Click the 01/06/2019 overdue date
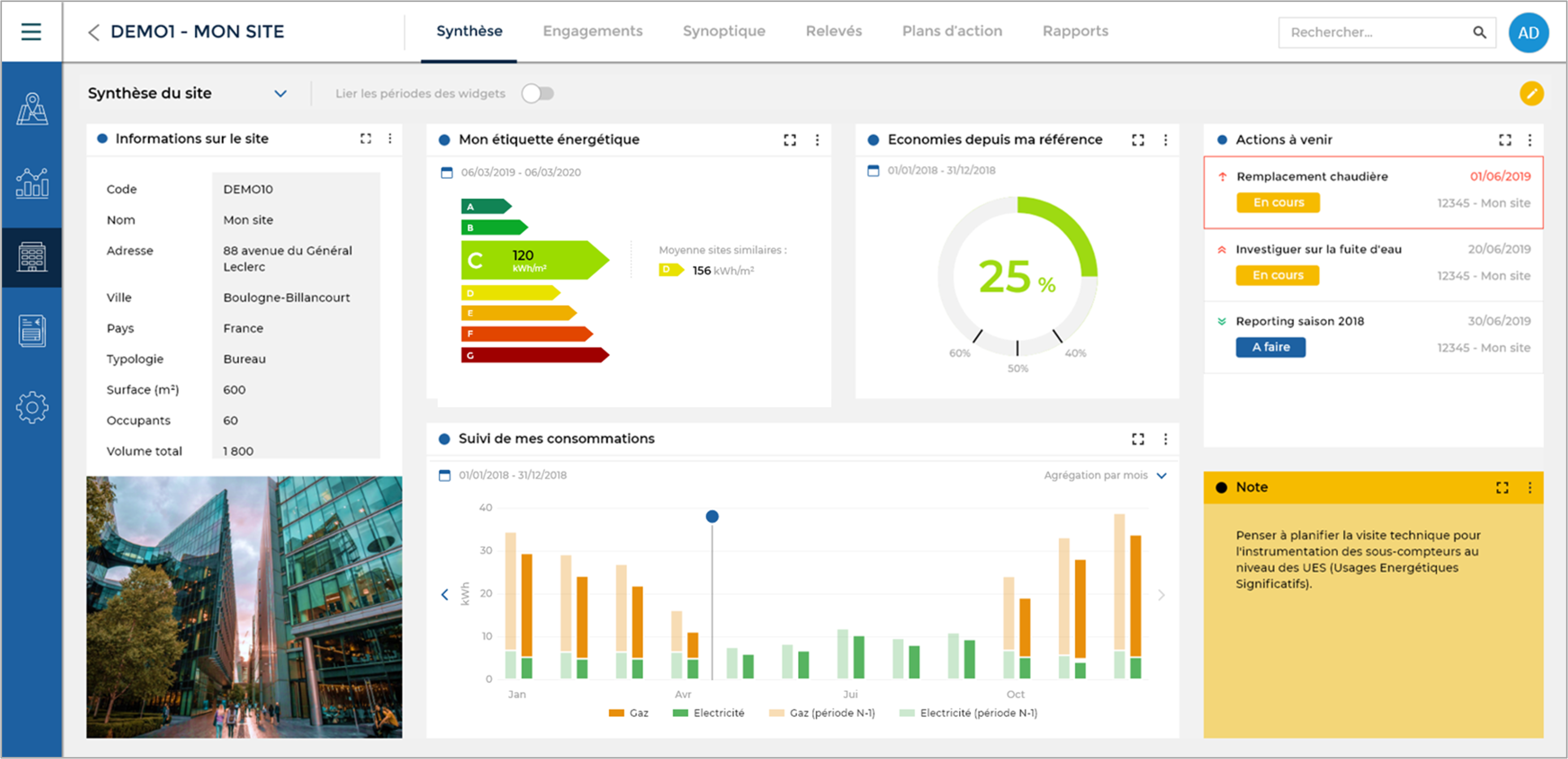 point(1500,176)
